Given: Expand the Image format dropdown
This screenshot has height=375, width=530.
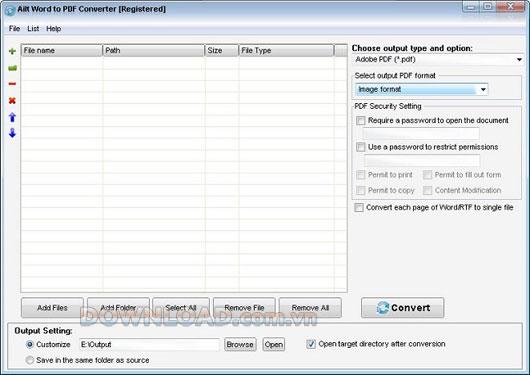Looking at the screenshot, I should click(x=421, y=89).
